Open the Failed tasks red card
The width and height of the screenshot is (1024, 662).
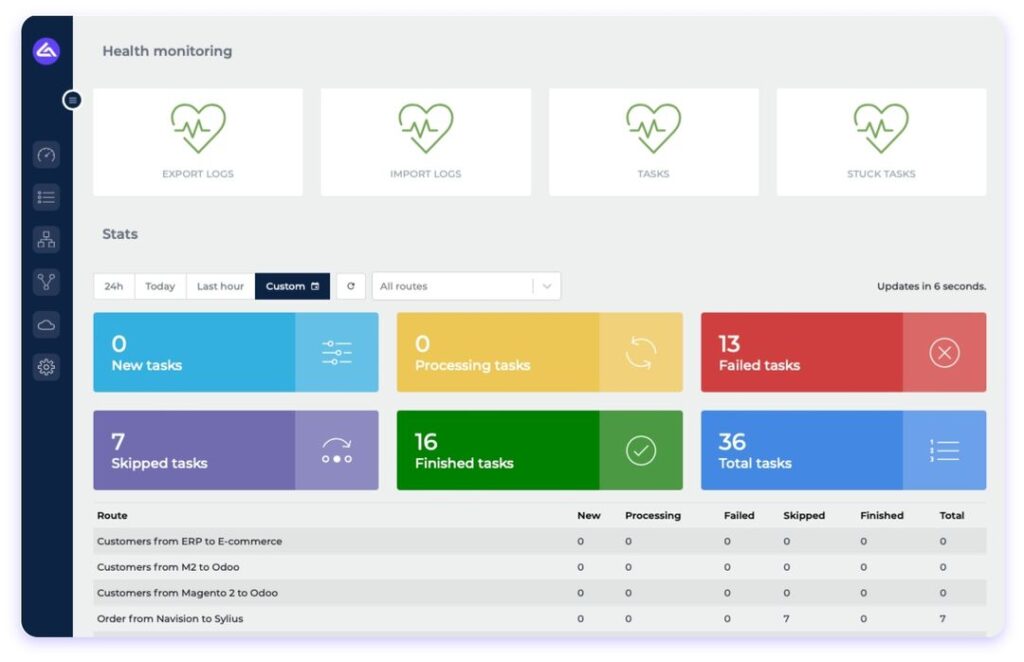tap(843, 352)
